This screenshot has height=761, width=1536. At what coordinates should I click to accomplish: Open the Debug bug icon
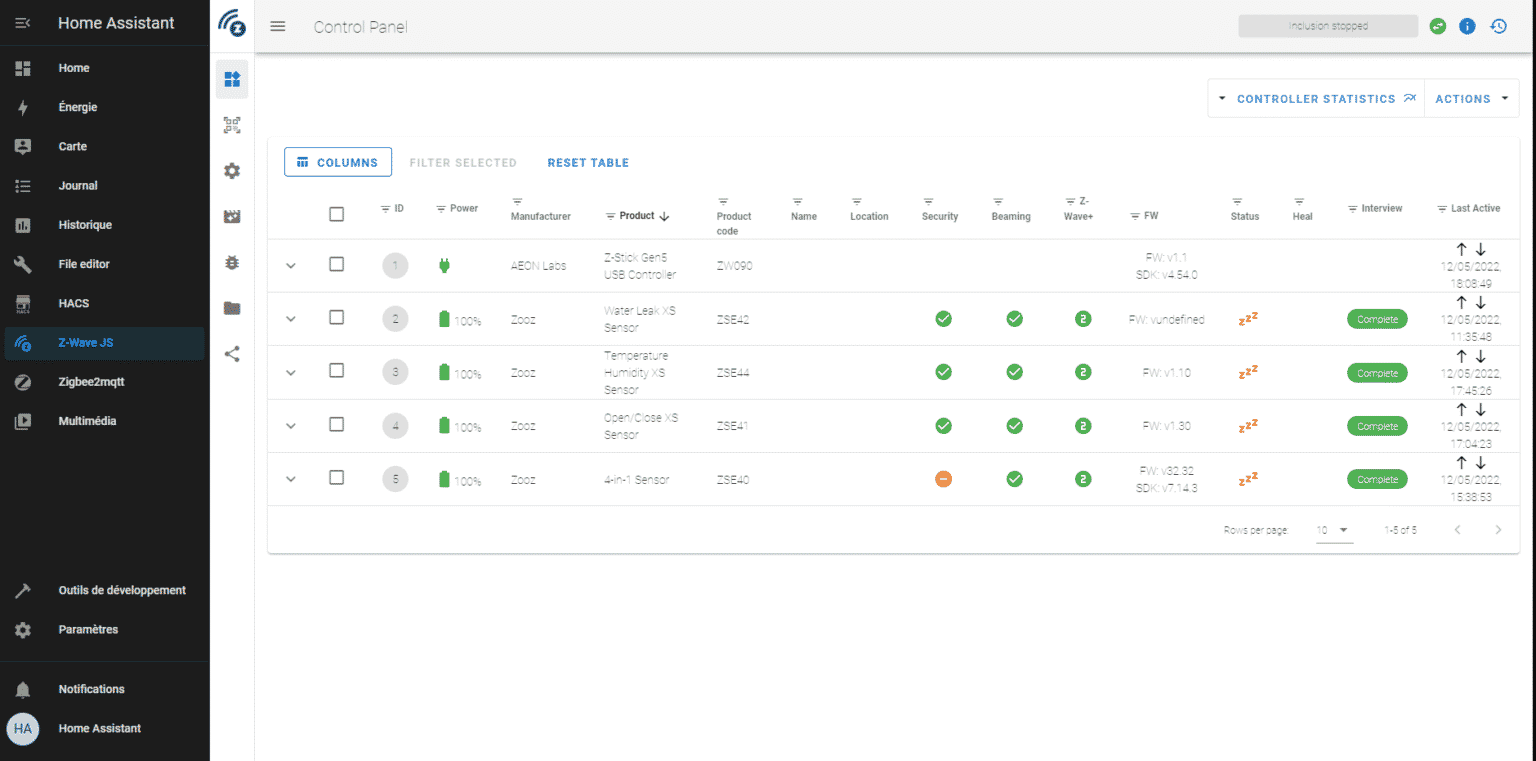point(232,262)
